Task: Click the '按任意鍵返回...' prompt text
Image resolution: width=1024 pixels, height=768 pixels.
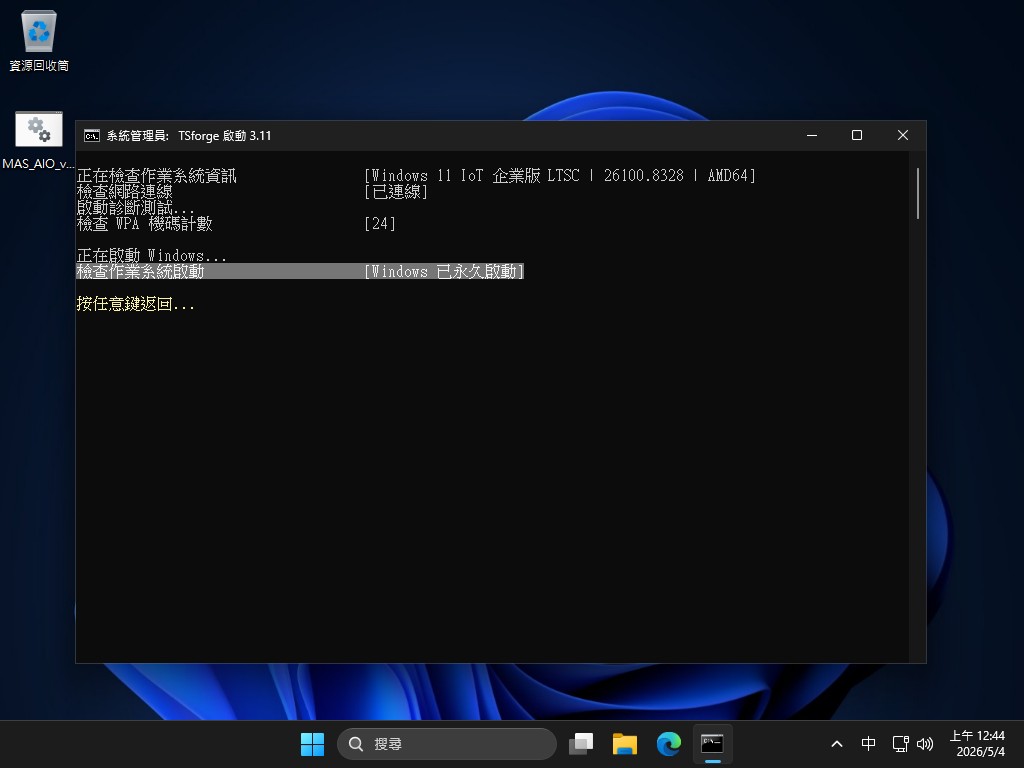Action: 135,304
